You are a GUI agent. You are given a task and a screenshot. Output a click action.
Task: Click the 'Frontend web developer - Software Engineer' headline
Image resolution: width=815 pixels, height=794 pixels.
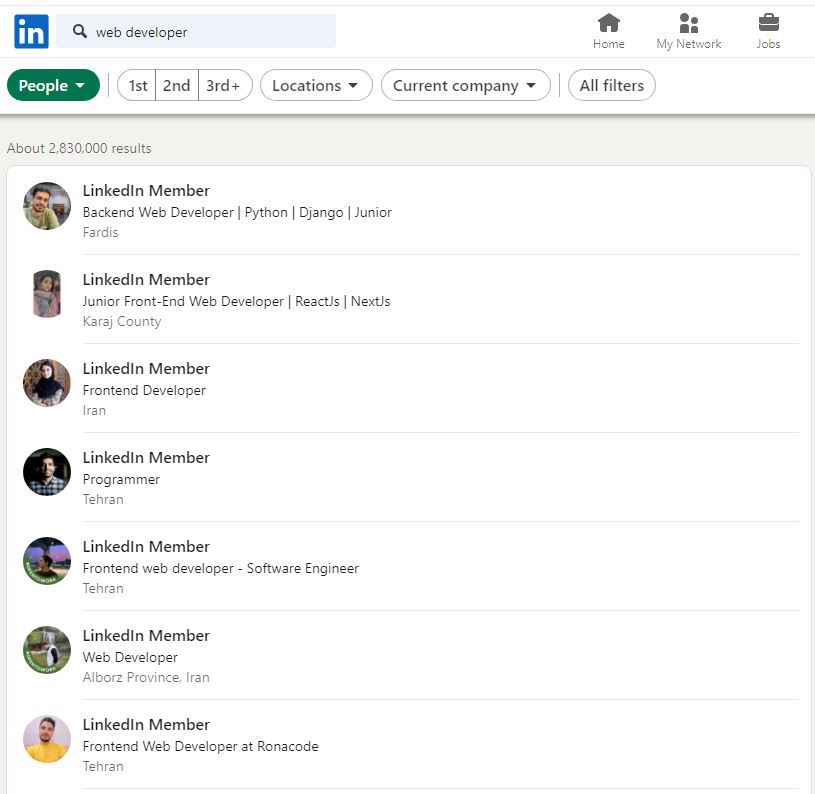(x=221, y=568)
